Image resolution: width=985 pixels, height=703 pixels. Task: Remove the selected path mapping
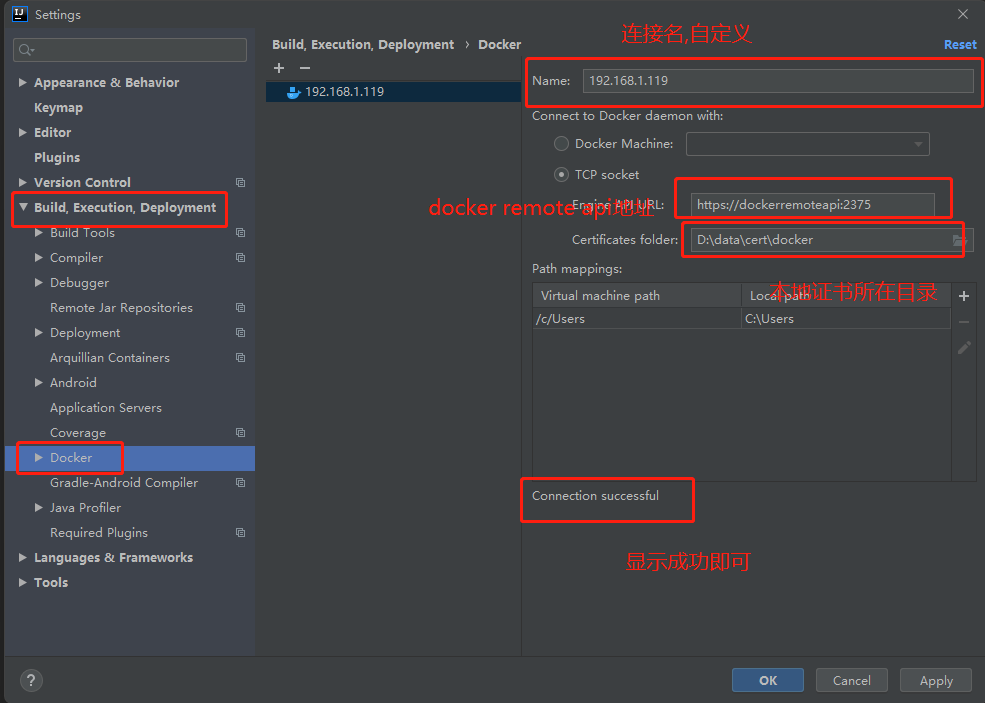964,322
